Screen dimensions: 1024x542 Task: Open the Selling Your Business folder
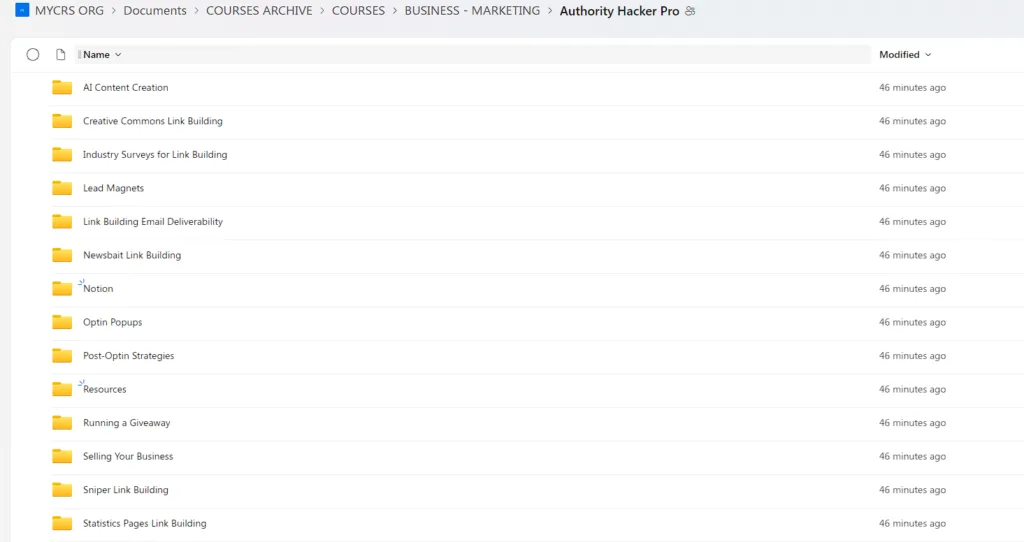point(128,456)
